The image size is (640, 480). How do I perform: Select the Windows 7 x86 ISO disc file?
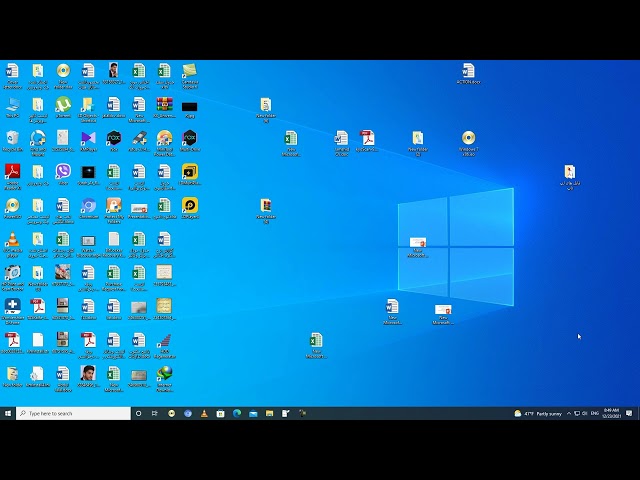[468, 143]
